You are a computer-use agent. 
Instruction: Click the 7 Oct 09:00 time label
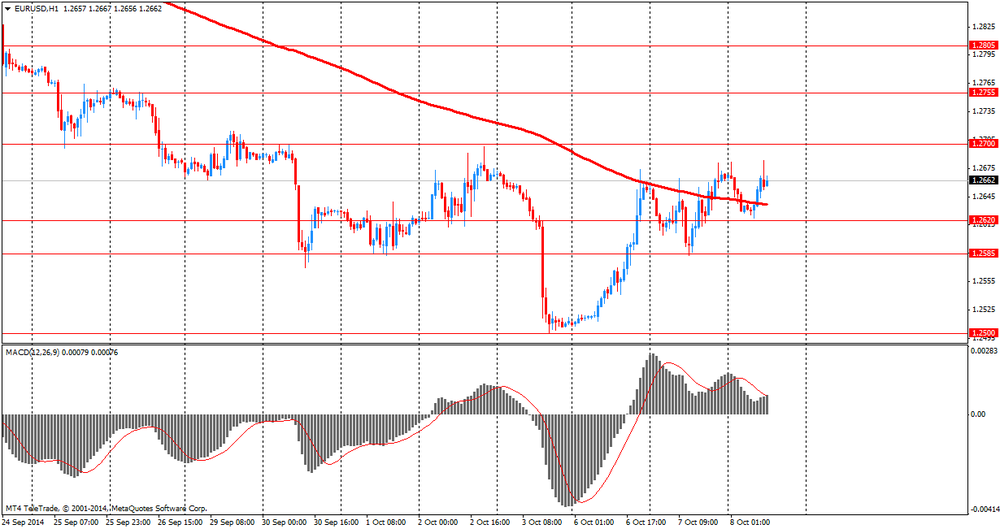pyautogui.click(x=698, y=523)
